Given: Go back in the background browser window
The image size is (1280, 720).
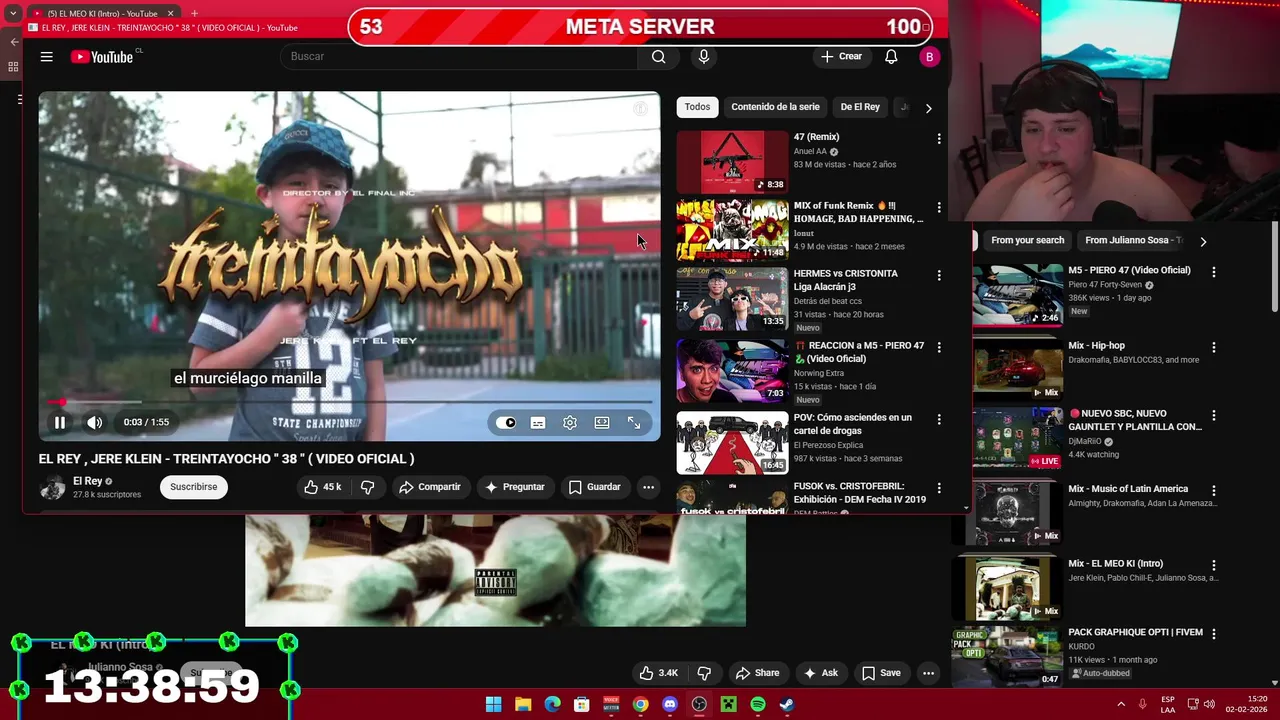Looking at the screenshot, I should (x=14, y=42).
